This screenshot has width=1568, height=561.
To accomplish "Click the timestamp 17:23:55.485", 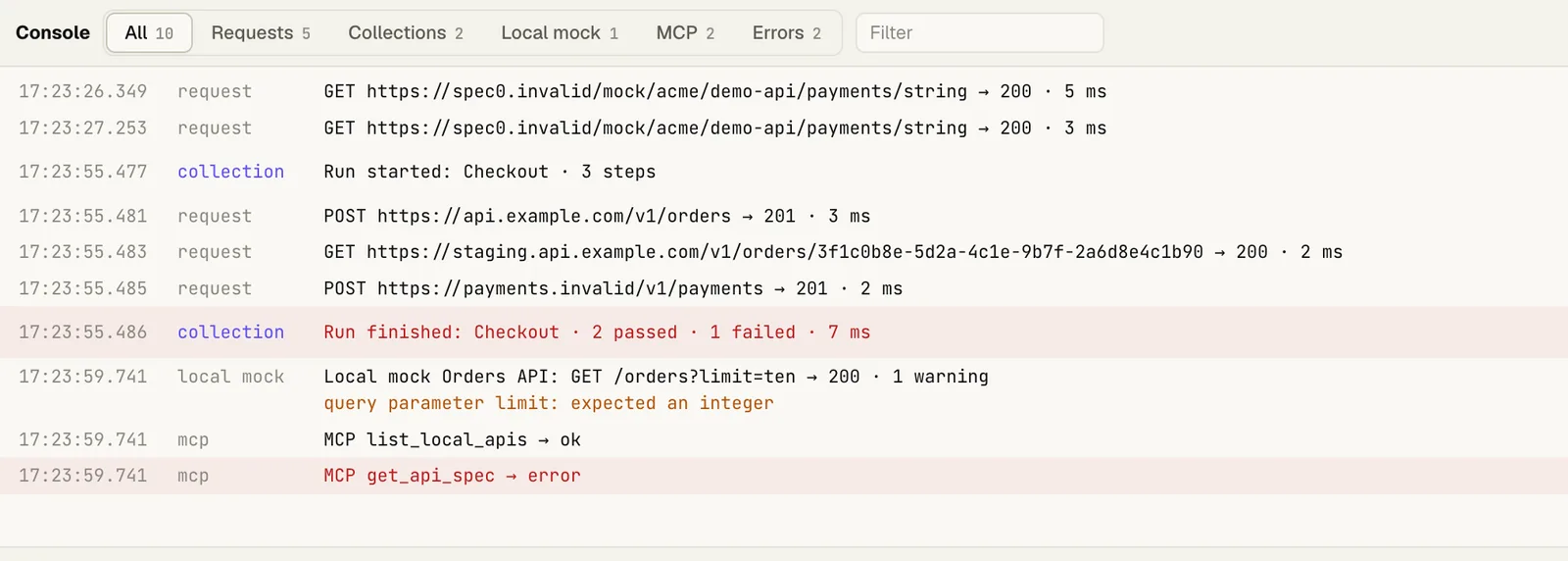I will 83,288.
